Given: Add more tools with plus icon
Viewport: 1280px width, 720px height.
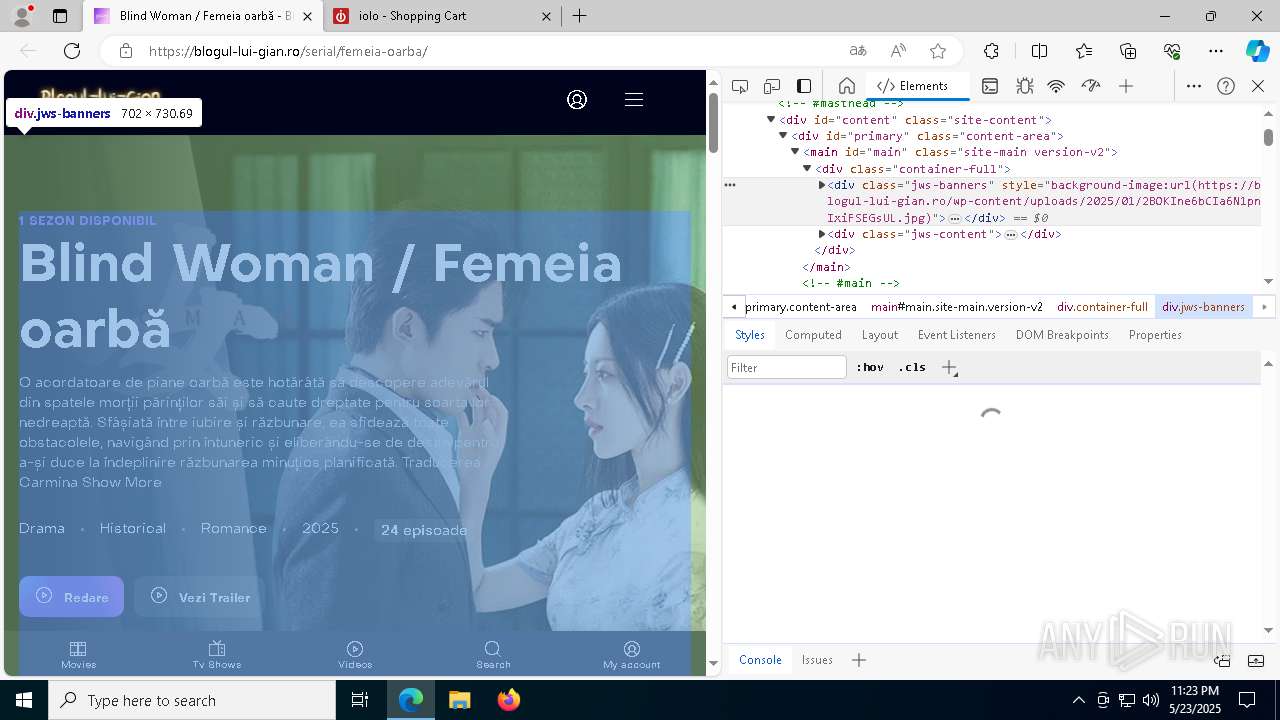Looking at the screenshot, I should pyautogui.click(x=1126, y=86).
